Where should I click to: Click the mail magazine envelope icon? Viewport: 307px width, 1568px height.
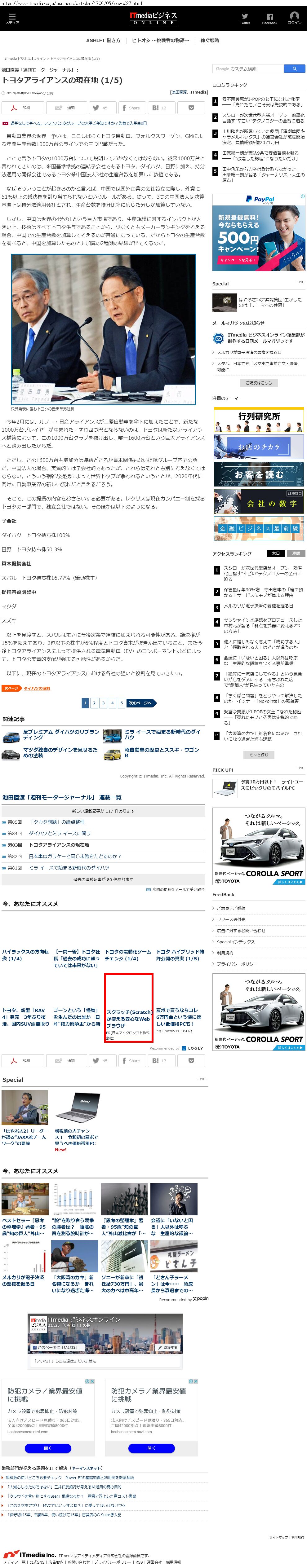point(218,338)
